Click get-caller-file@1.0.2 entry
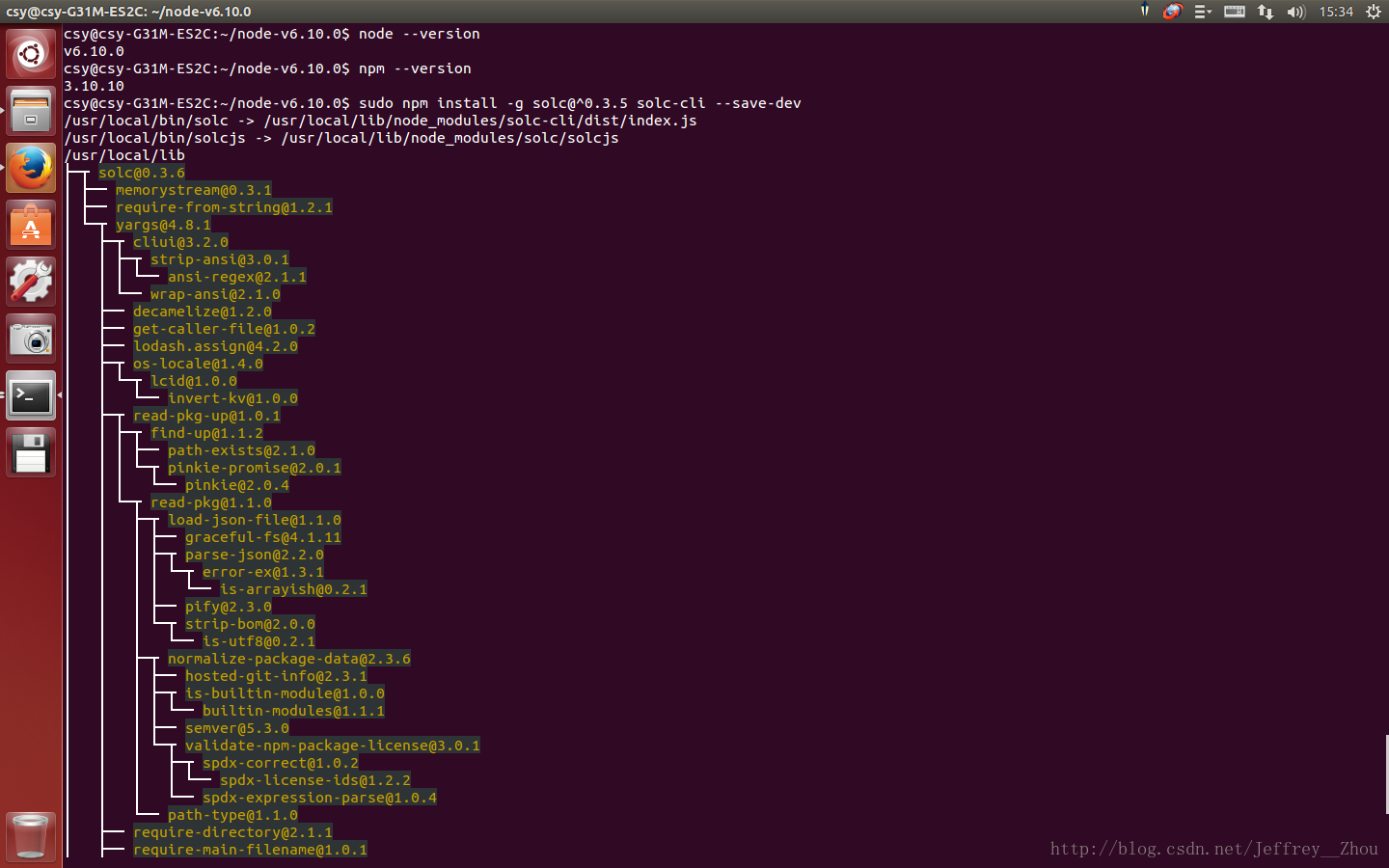1389x868 pixels. (224, 329)
